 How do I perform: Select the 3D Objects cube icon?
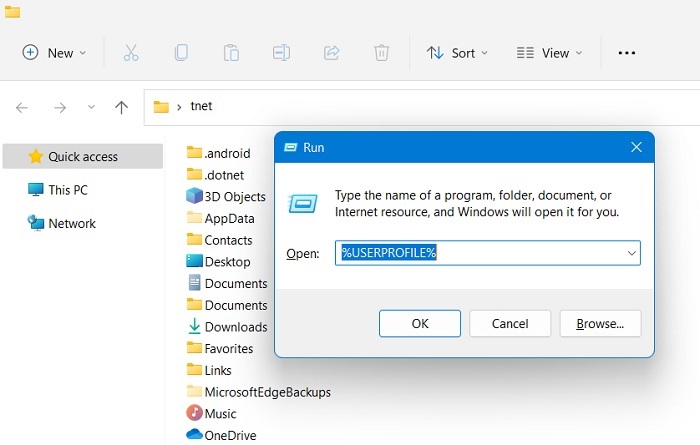(x=194, y=196)
